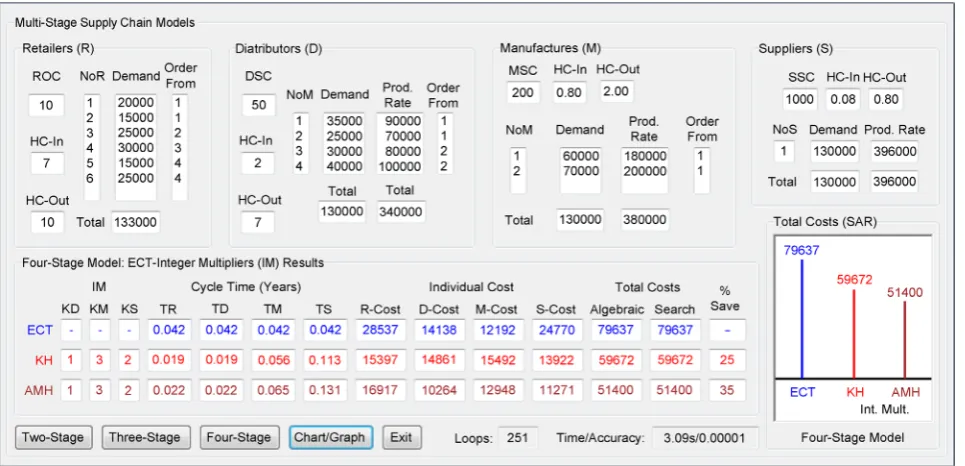
Task: Select the Loops value field
Action: (518, 438)
